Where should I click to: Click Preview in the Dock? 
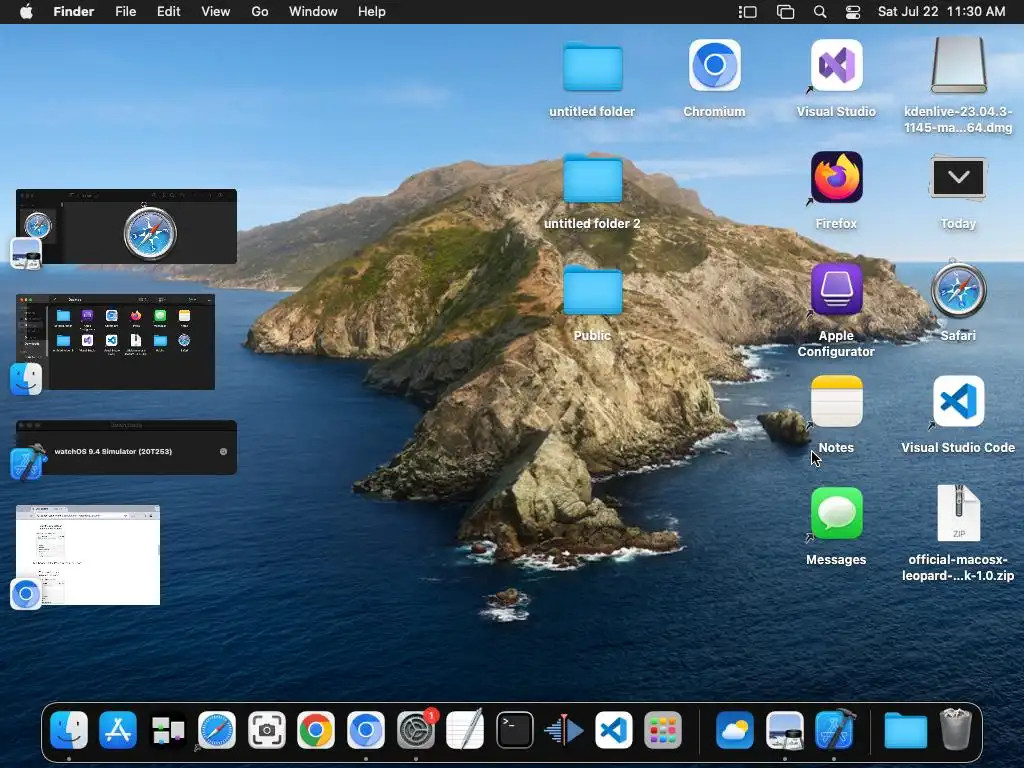pos(784,729)
